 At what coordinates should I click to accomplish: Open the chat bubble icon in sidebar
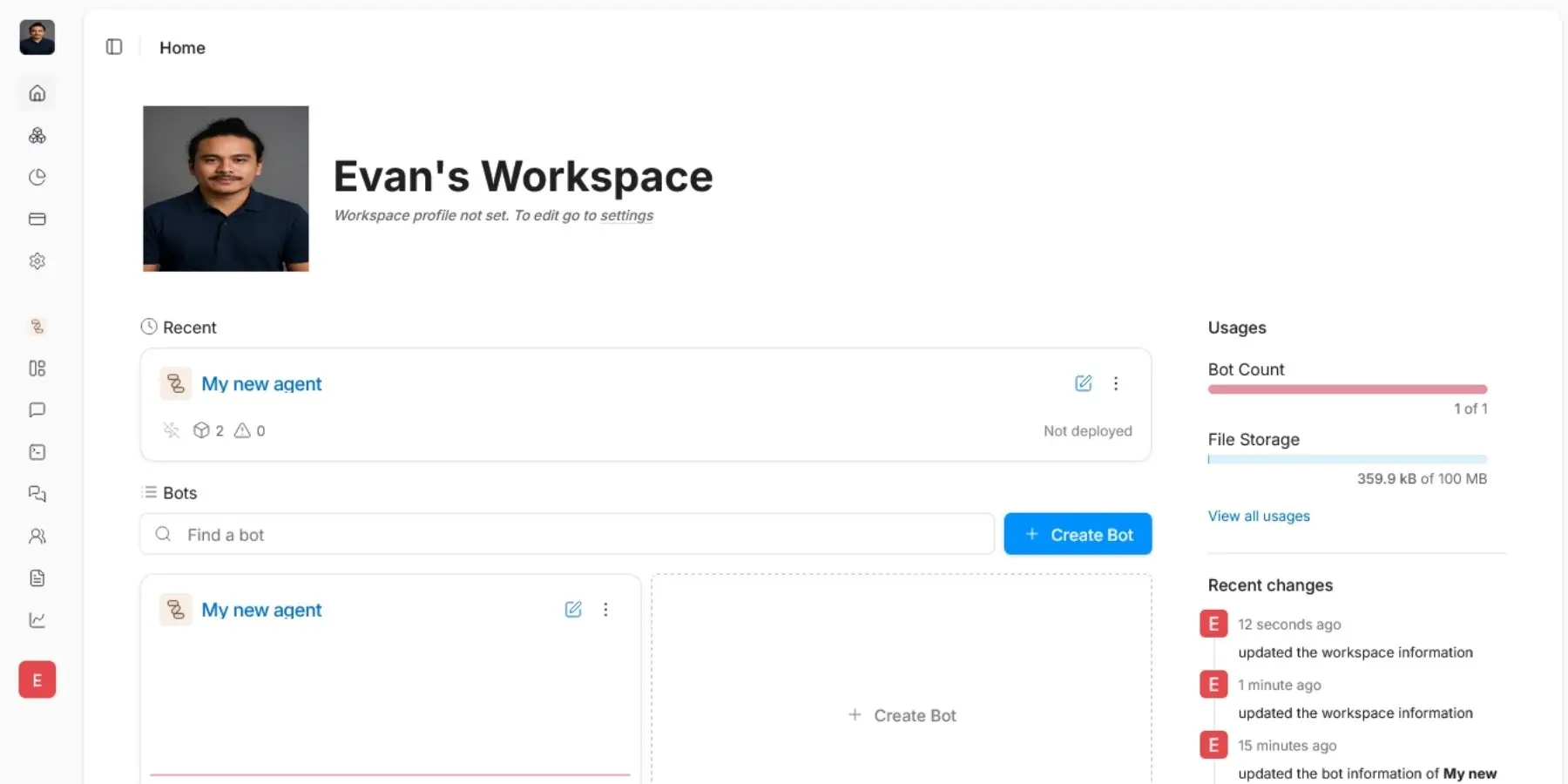point(37,410)
